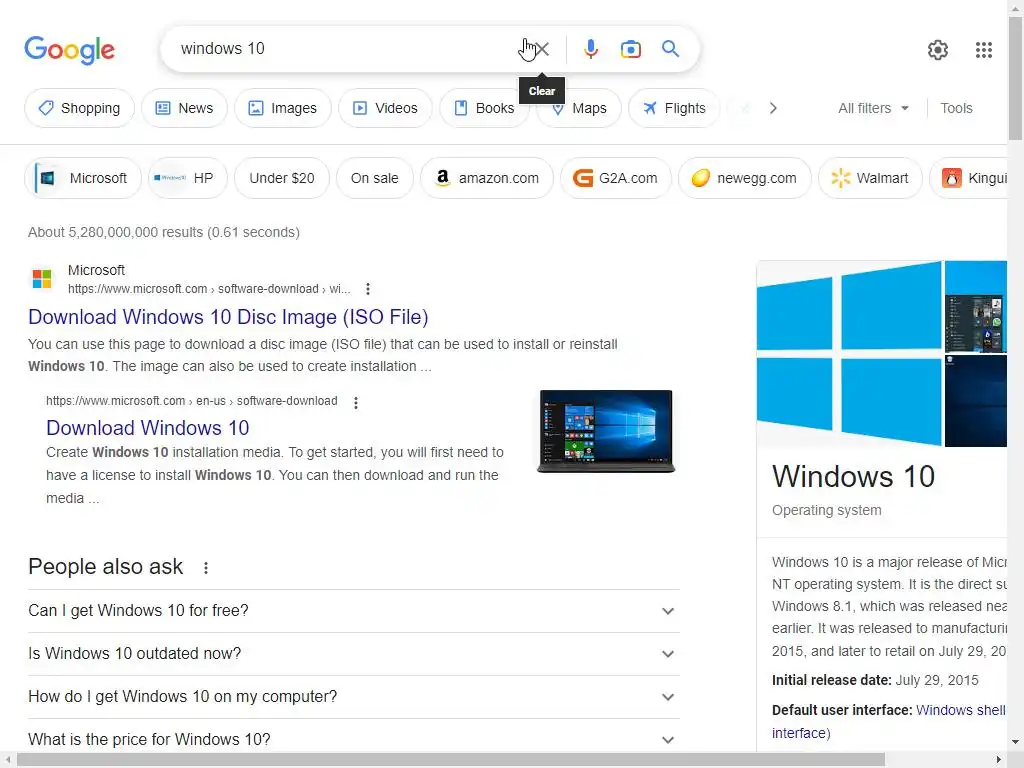The height and width of the screenshot is (768, 1024).
Task: Click the horizontal scrollbar thumb
Action: point(451,760)
